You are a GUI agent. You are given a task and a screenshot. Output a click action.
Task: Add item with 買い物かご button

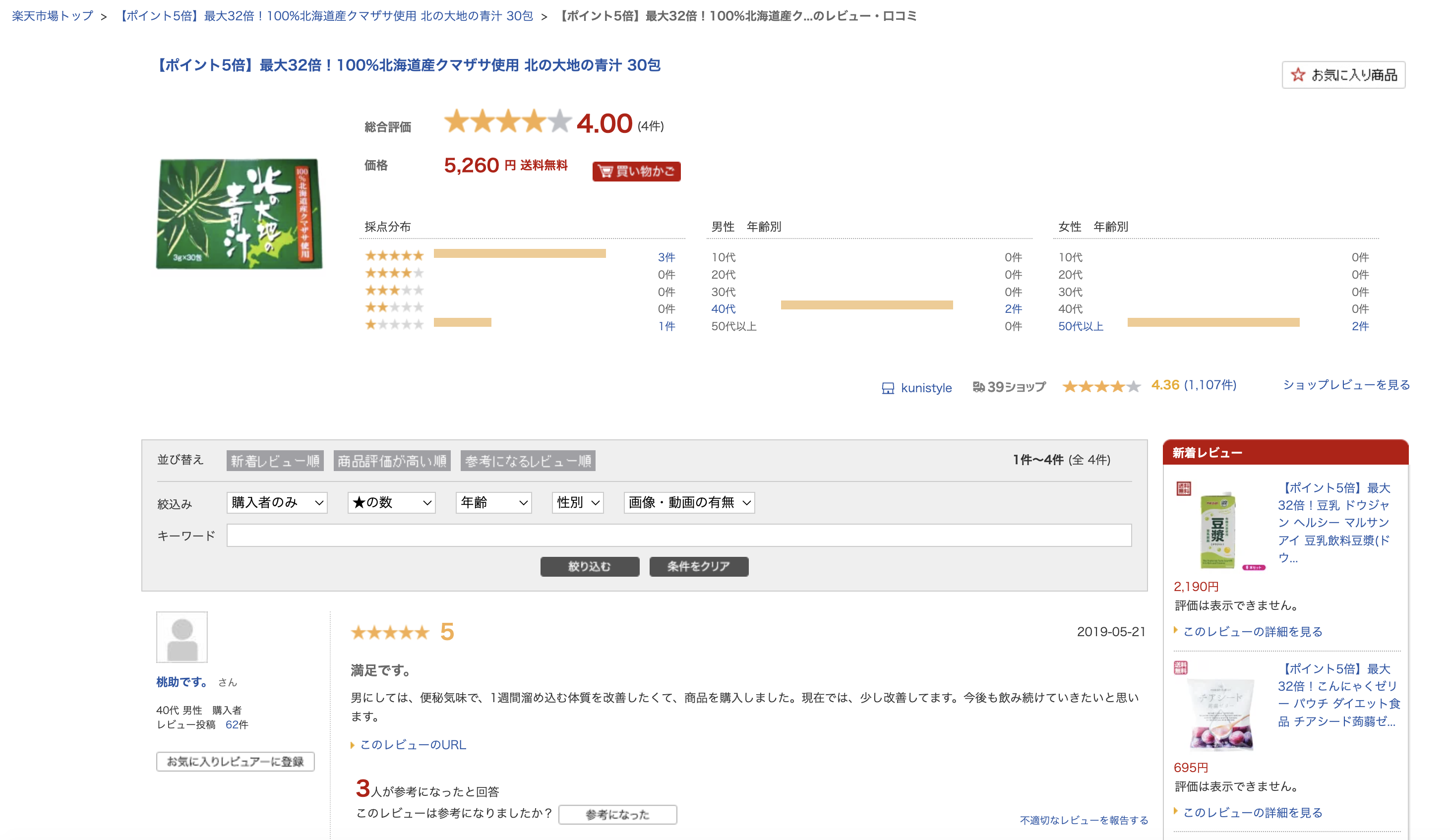636,172
